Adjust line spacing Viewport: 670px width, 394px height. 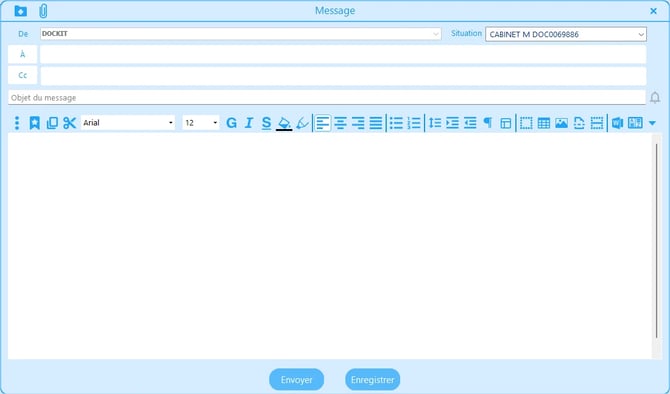point(435,123)
